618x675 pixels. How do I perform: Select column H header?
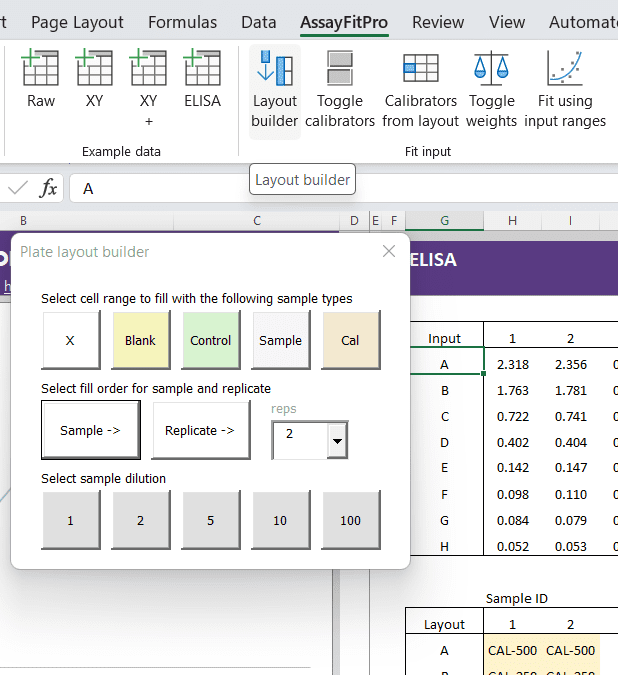[x=512, y=221]
